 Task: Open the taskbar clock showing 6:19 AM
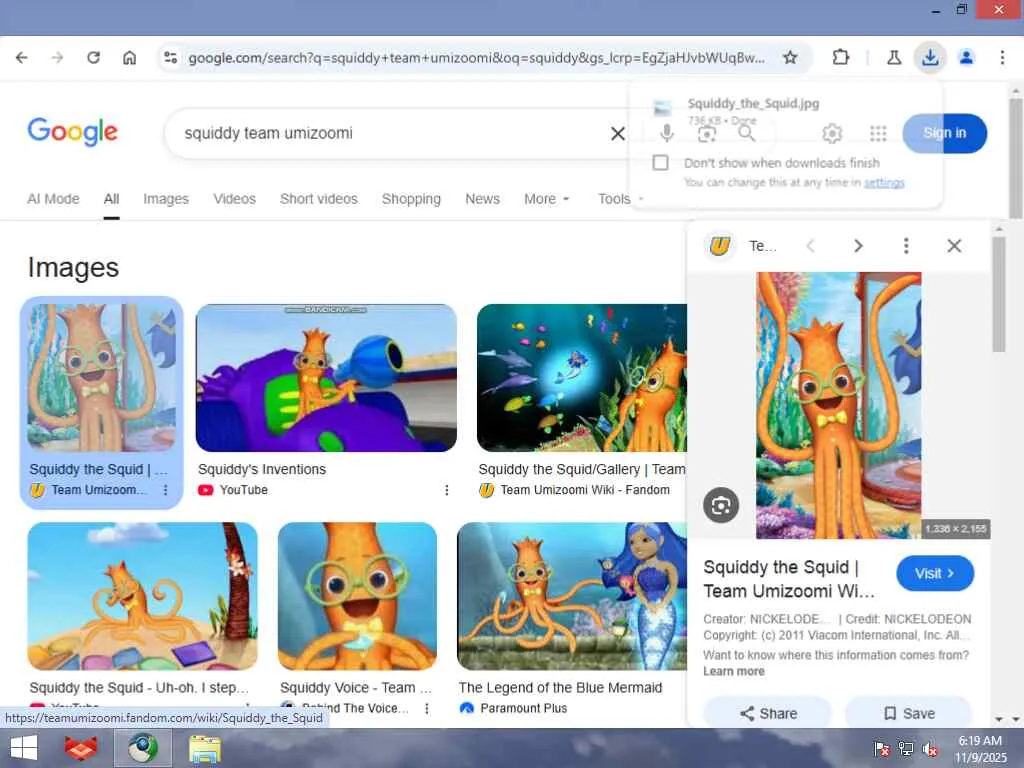(x=980, y=749)
